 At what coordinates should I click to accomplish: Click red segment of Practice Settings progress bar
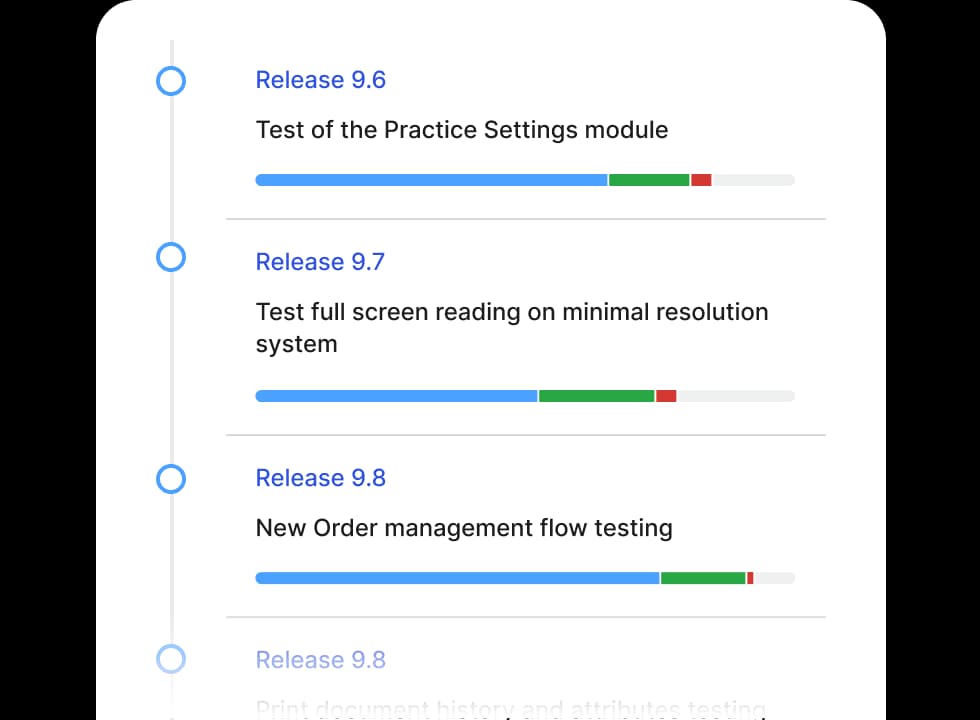click(701, 180)
